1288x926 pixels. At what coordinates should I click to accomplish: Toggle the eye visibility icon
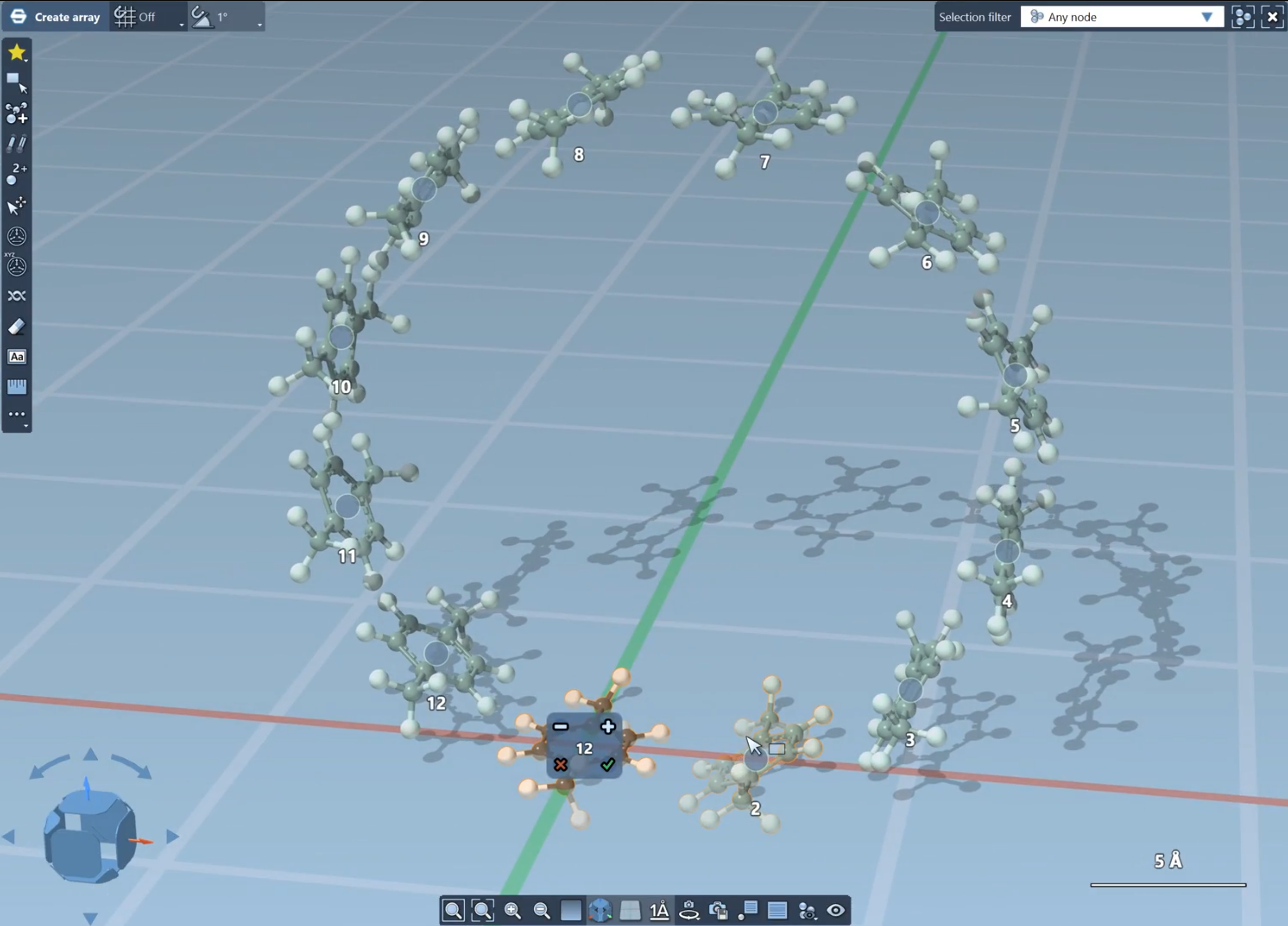click(835, 911)
